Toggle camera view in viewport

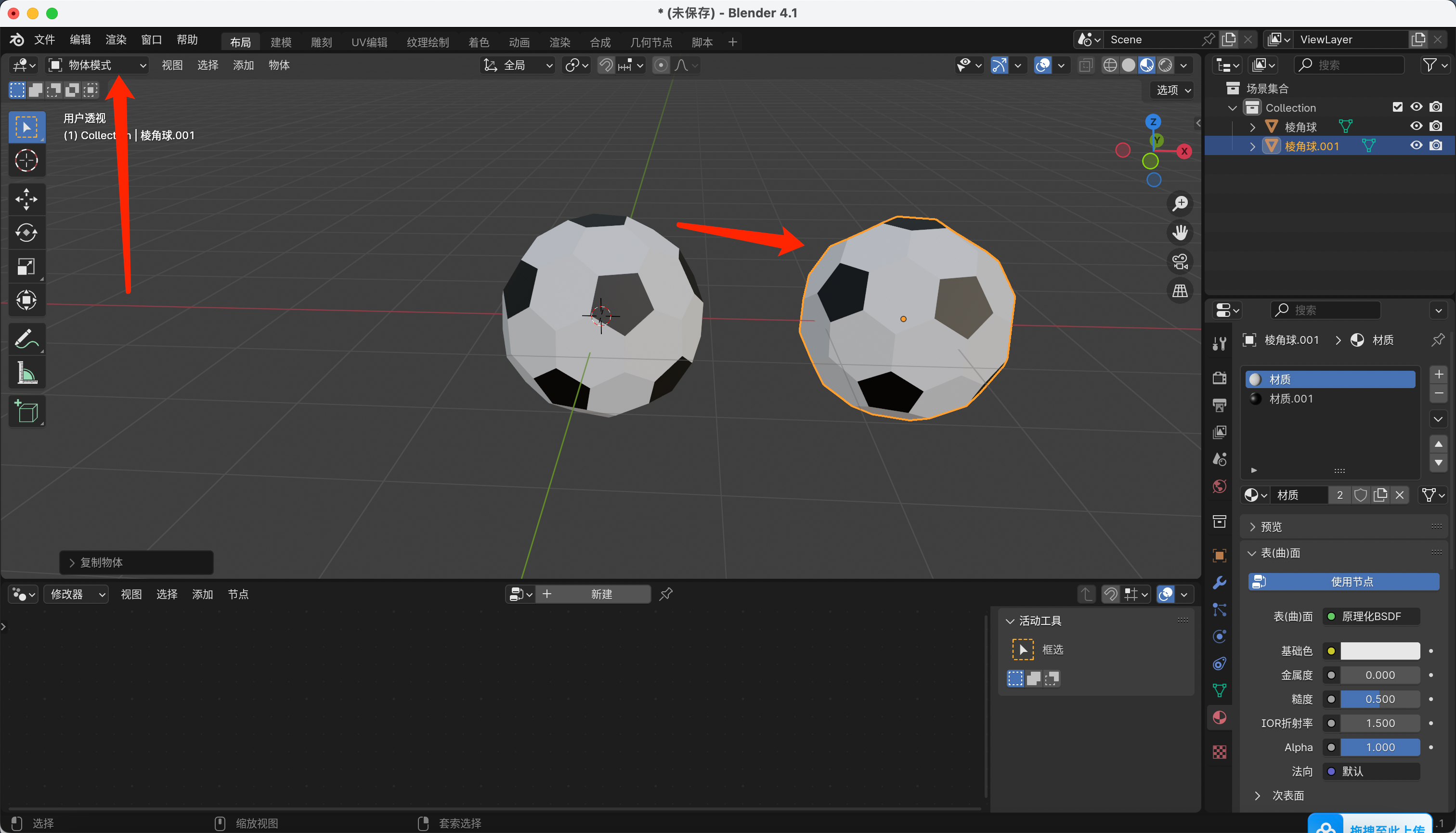(1180, 262)
